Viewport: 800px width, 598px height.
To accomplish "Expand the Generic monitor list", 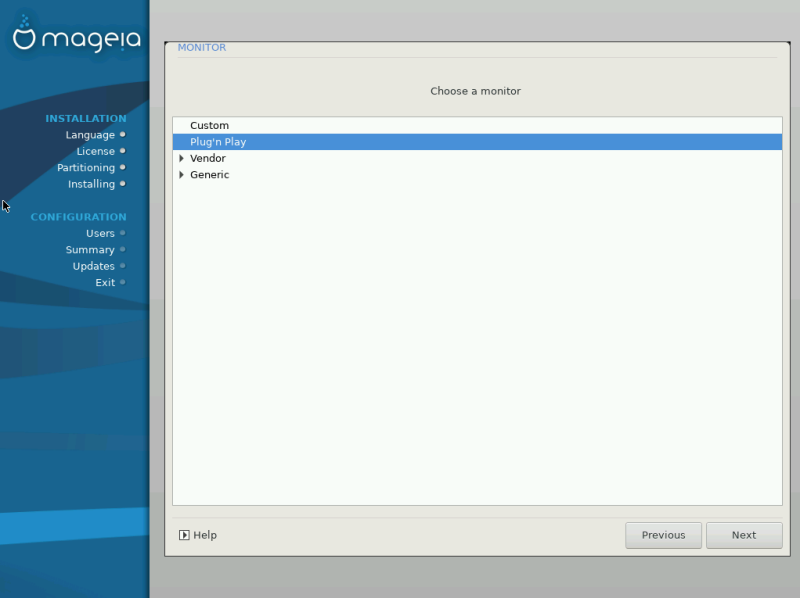I will [x=181, y=175].
